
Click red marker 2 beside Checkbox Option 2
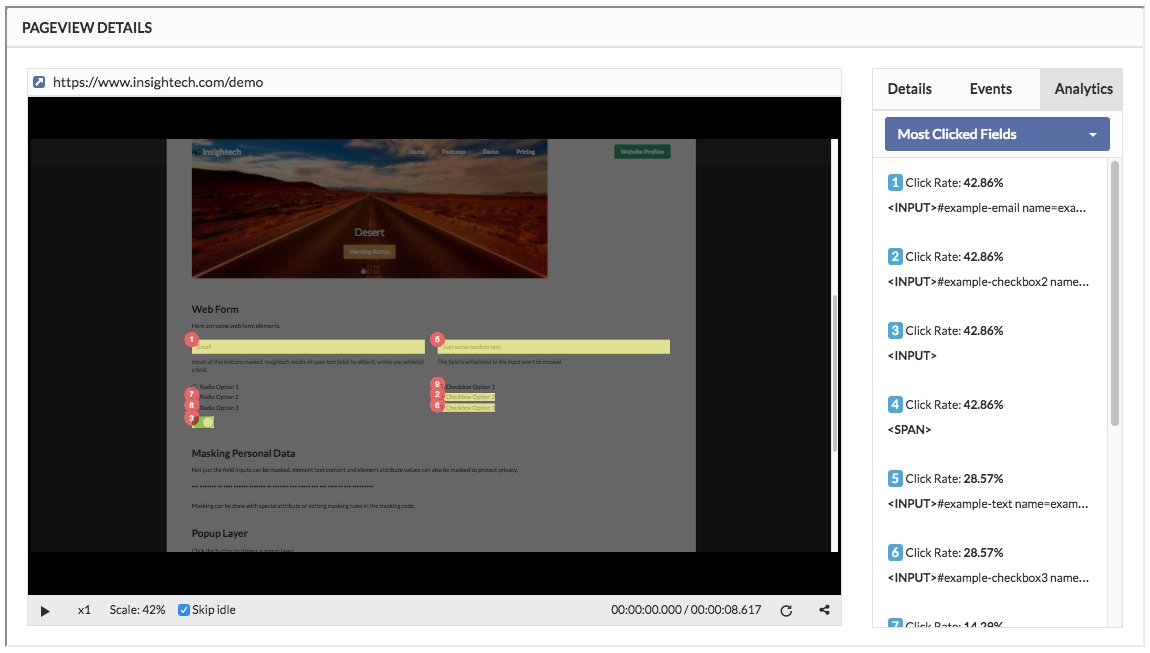tap(437, 395)
